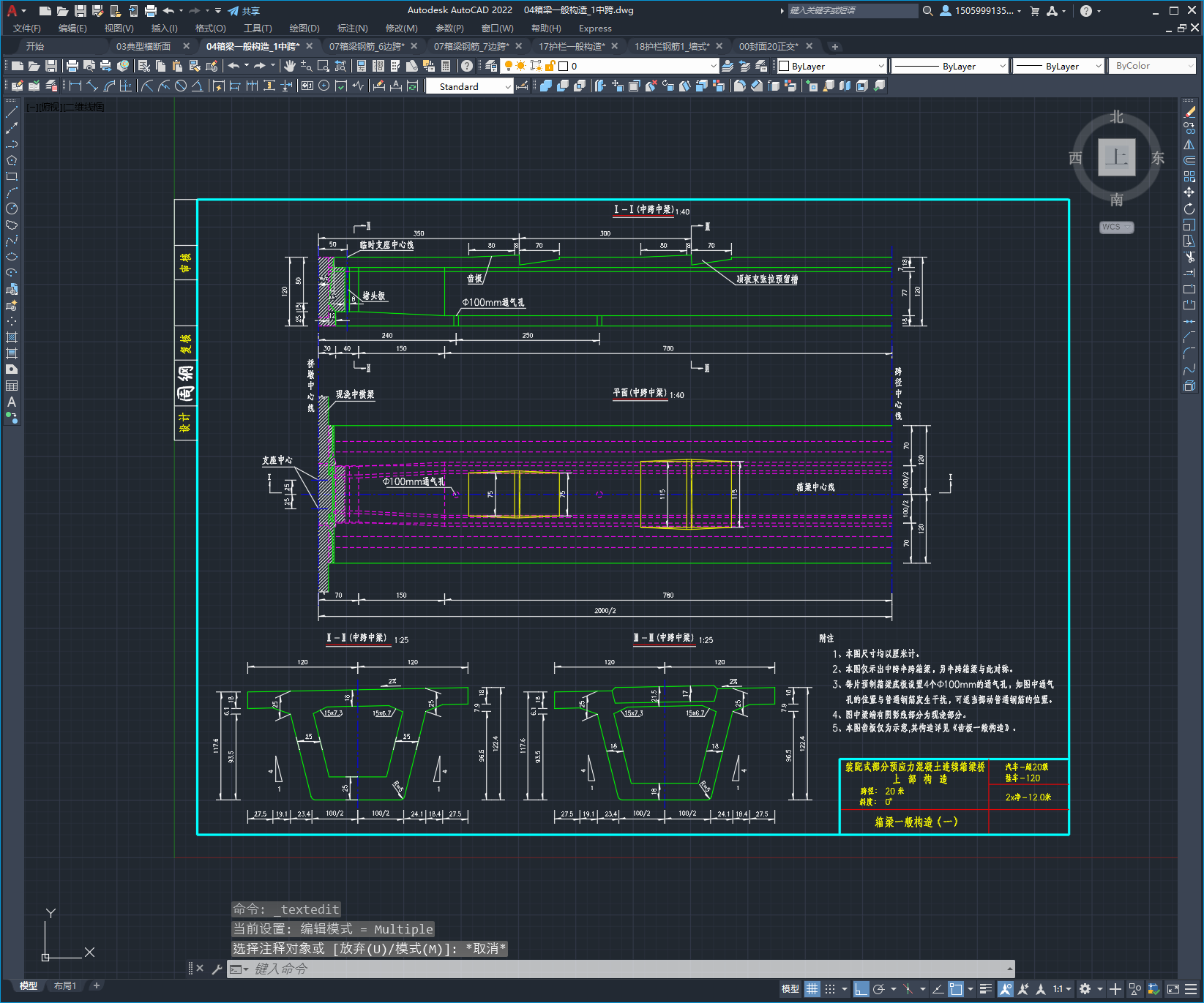Toggle the drawing grid display
Viewport: 1204px width, 1003px height.
(x=812, y=989)
